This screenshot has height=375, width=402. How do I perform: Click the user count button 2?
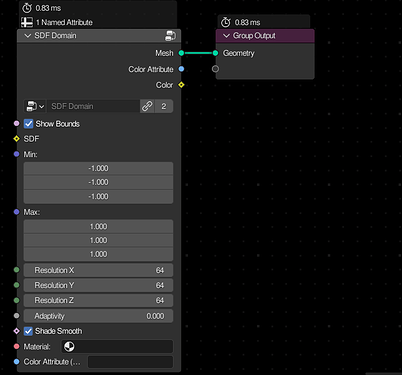coord(164,106)
